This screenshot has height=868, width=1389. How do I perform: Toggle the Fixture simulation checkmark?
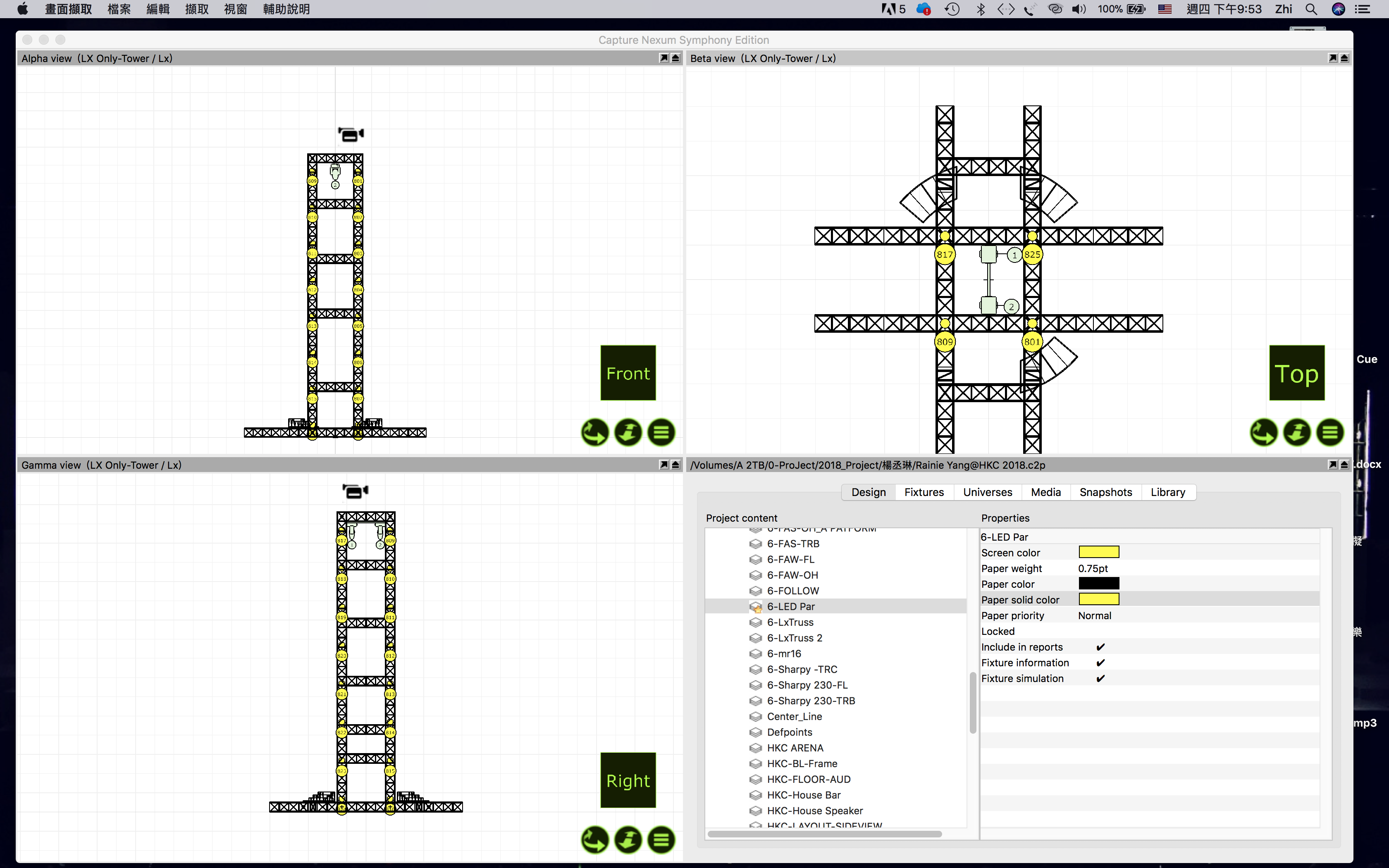[1100, 679]
